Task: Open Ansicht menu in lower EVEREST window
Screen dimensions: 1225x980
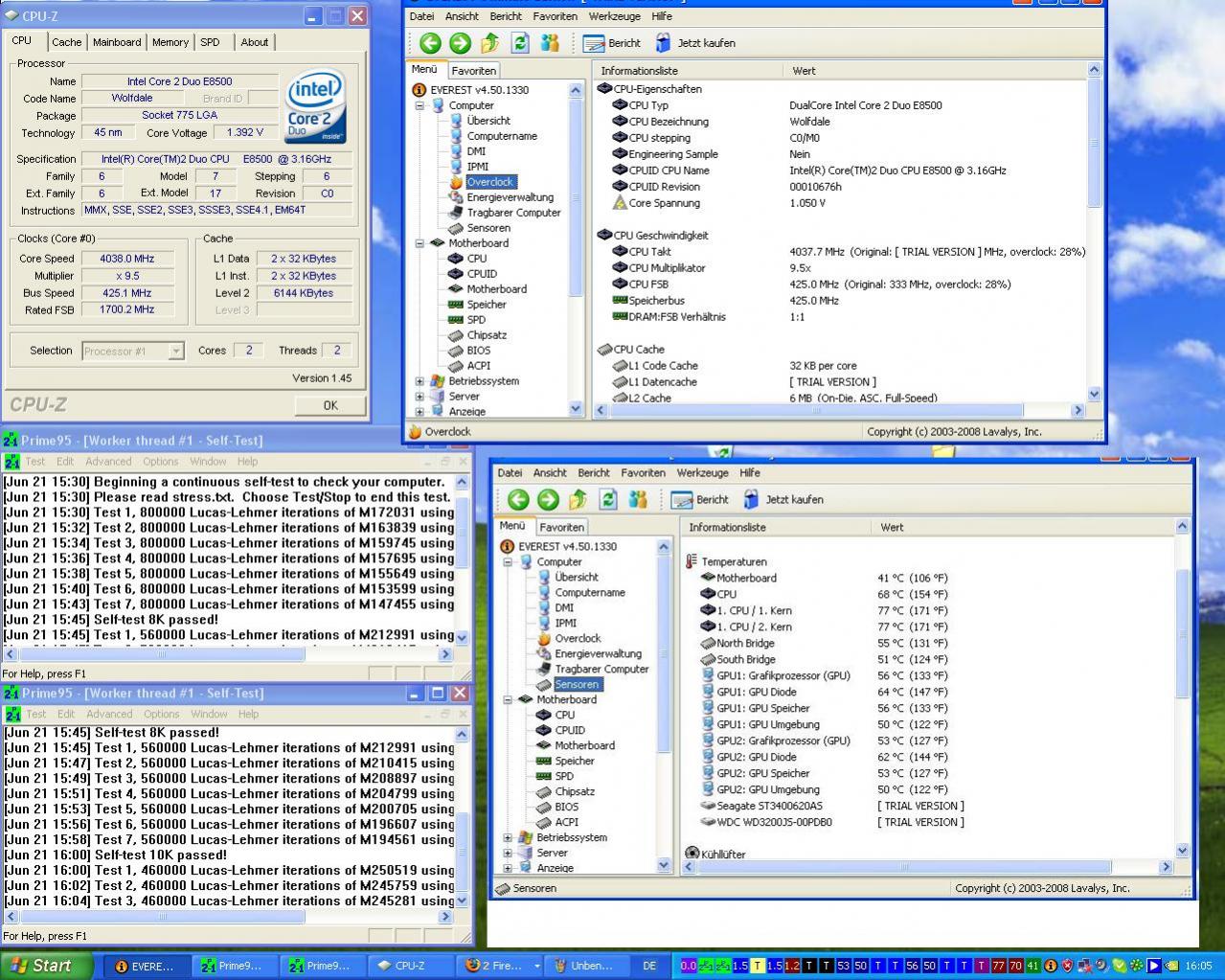Action: coord(550,473)
